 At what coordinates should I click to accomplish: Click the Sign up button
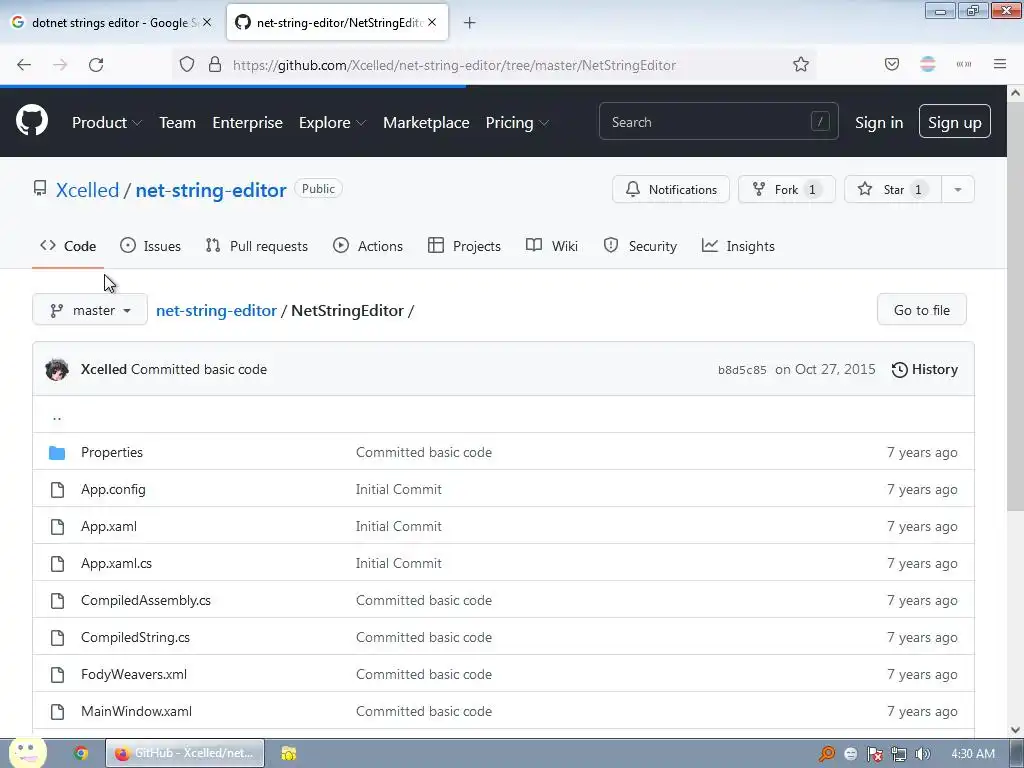(954, 121)
